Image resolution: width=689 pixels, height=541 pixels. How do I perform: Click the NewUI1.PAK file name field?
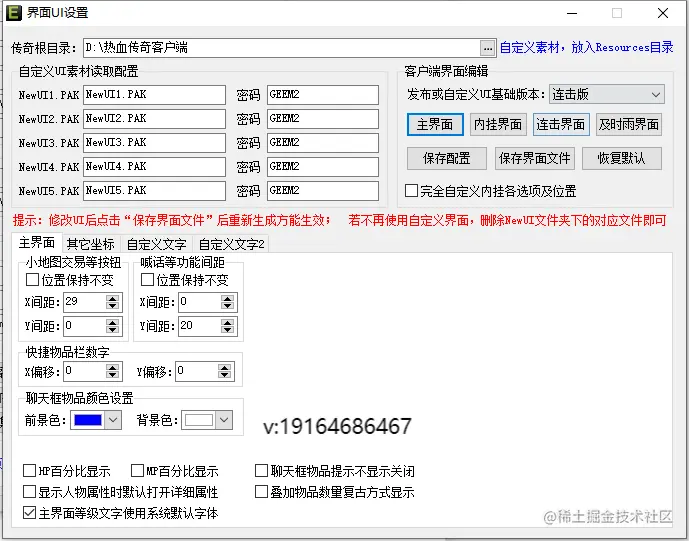coord(154,95)
